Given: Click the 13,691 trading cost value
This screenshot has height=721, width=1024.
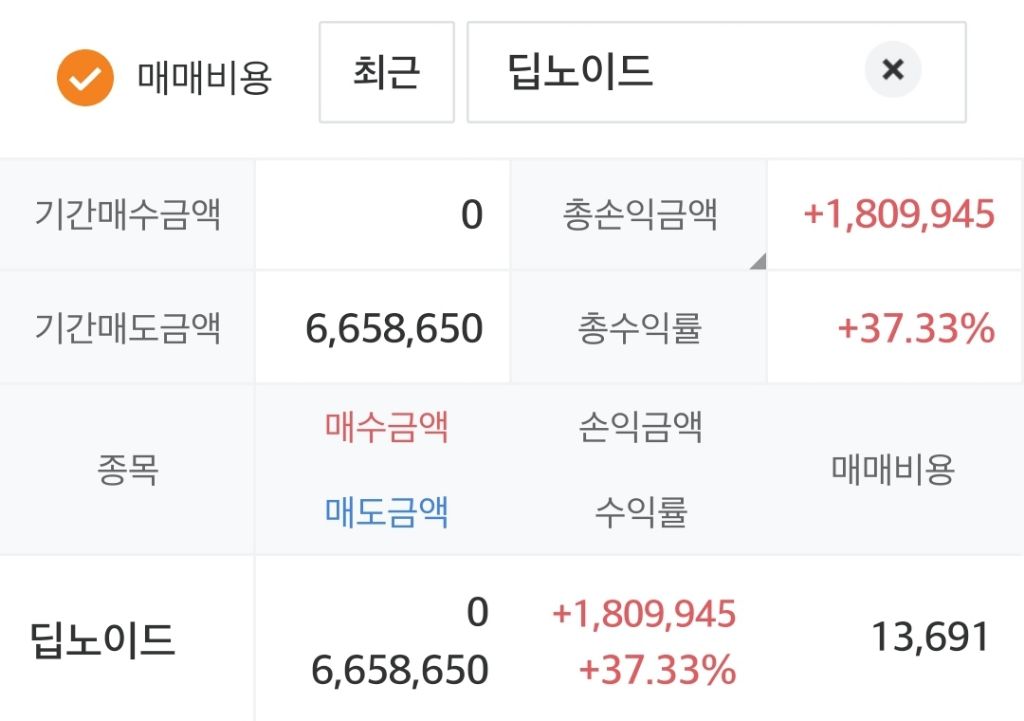Looking at the screenshot, I should [x=930, y=637].
